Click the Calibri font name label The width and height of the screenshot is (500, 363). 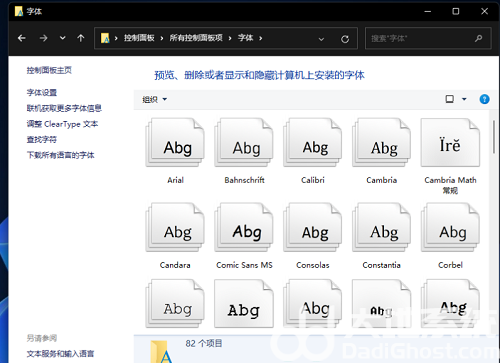pyautogui.click(x=313, y=180)
